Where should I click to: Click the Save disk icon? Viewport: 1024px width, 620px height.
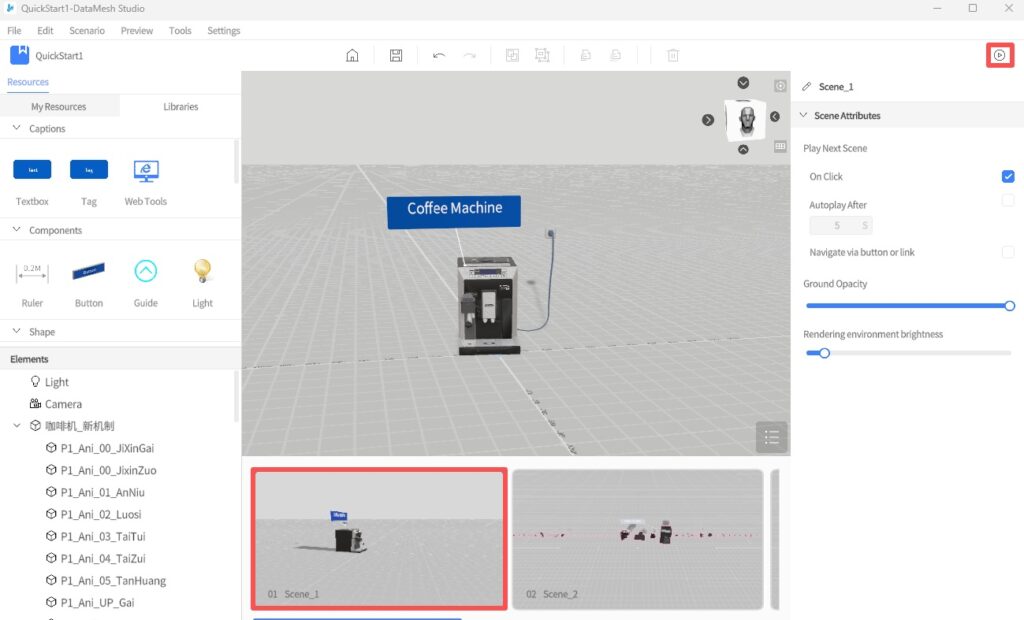[396, 56]
